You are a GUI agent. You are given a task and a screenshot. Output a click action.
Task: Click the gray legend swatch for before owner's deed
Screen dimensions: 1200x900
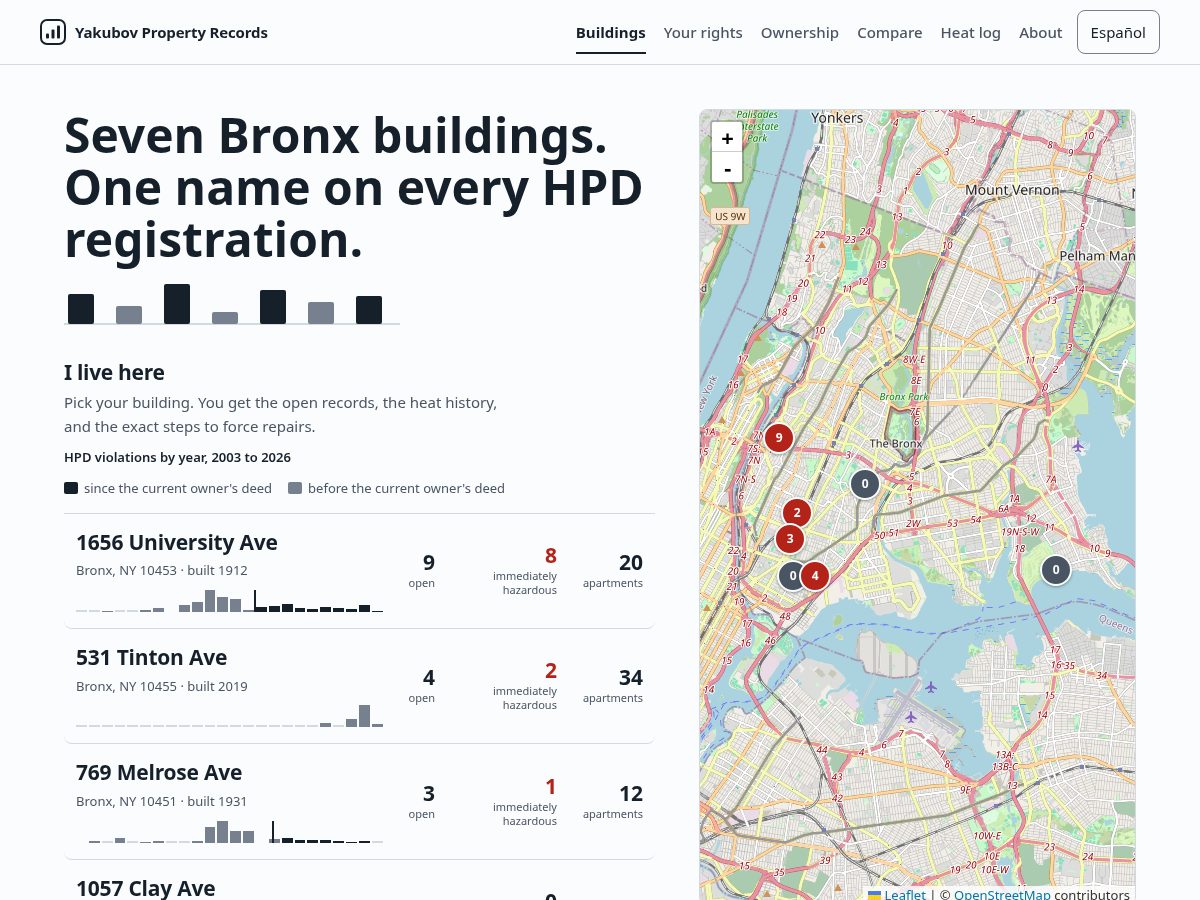click(x=295, y=488)
